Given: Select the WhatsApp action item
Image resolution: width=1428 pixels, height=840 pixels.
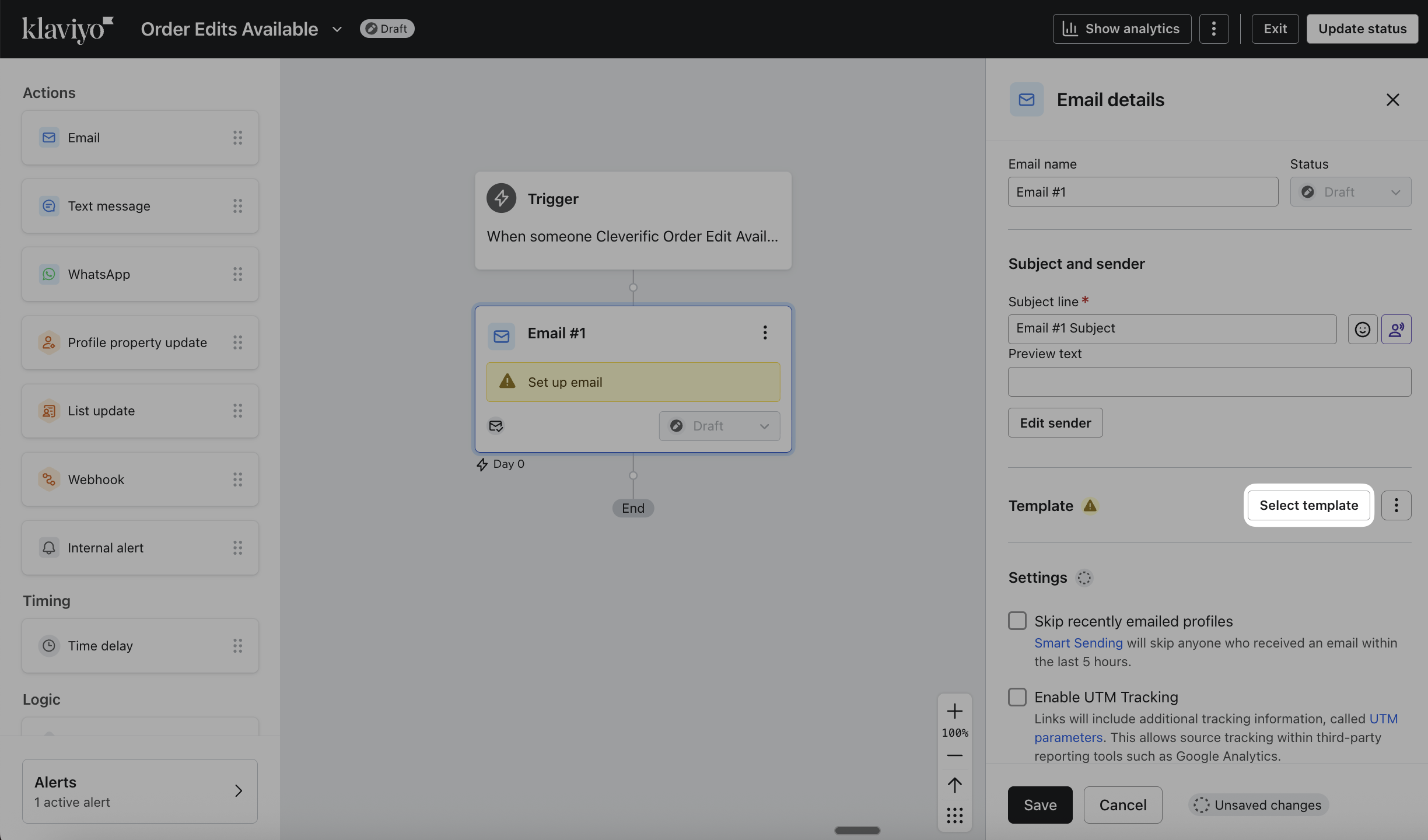Looking at the screenshot, I should point(140,274).
